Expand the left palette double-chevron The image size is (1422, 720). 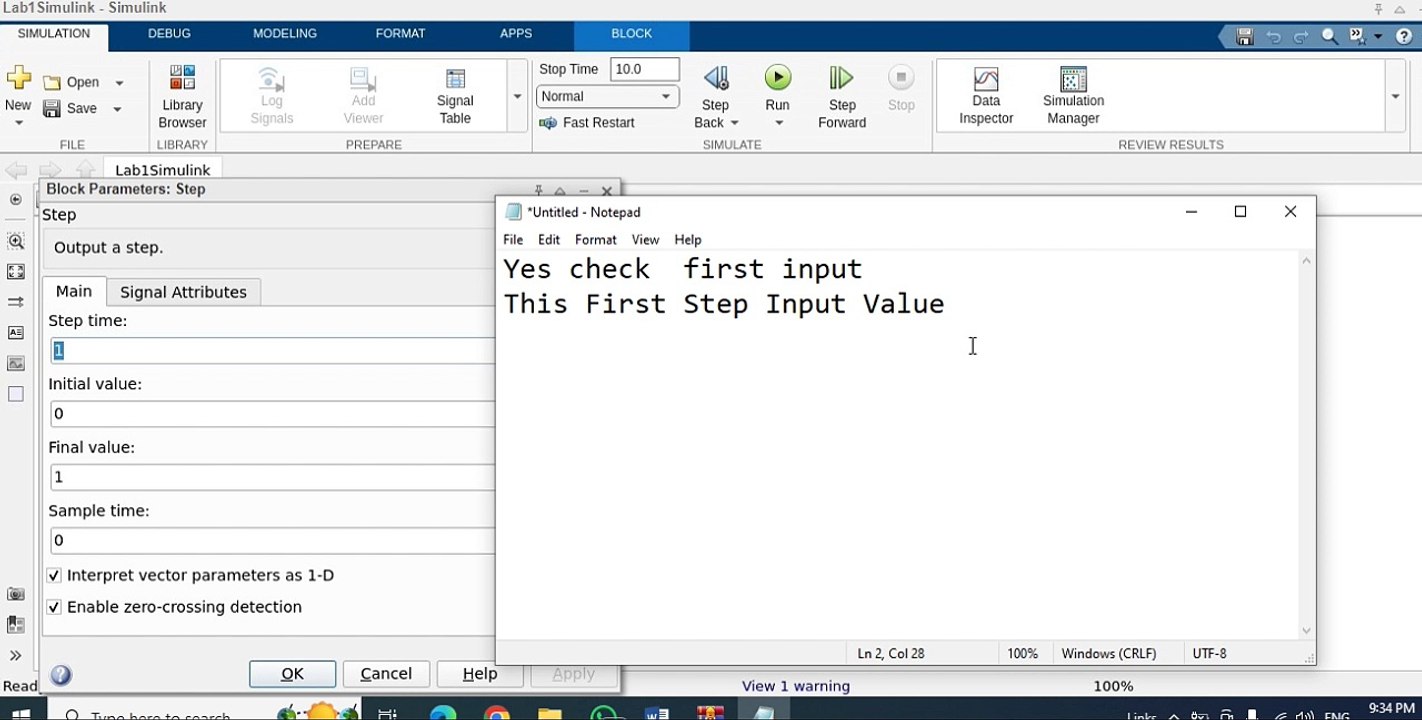coord(16,656)
